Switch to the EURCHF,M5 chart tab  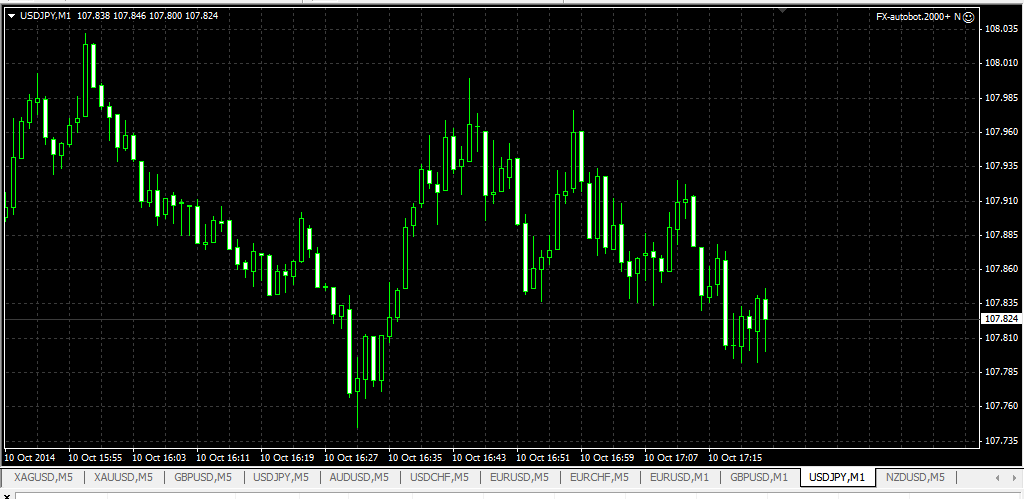(x=600, y=477)
